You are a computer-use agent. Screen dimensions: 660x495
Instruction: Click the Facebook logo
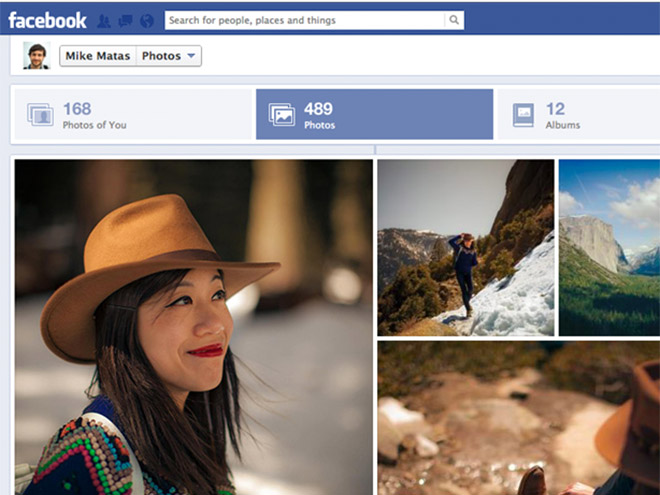[x=47, y=19]
